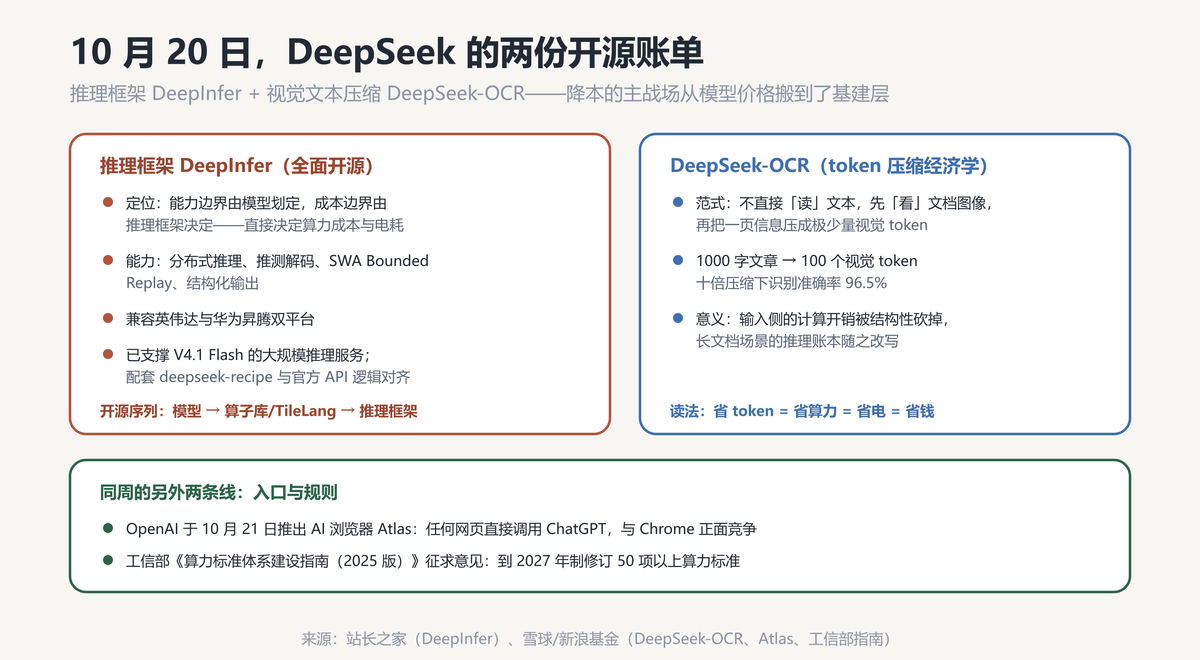Click the text "十倍压缩下识别准确率 96.5%"

[792, 283]
